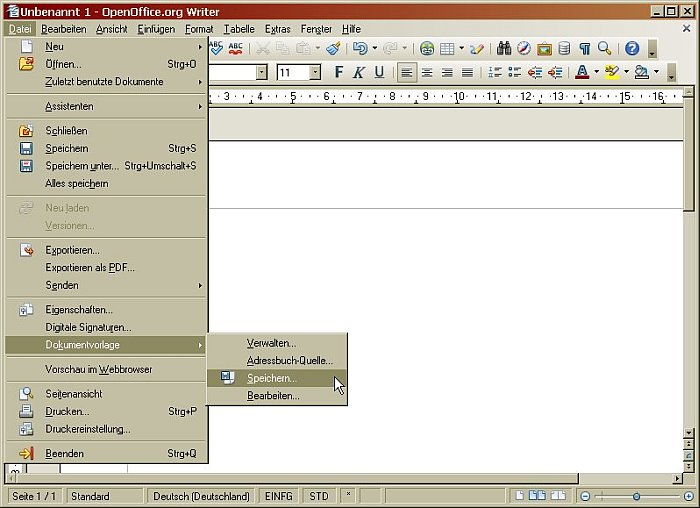Click Verwalten... in the submenu

point(272,343)
